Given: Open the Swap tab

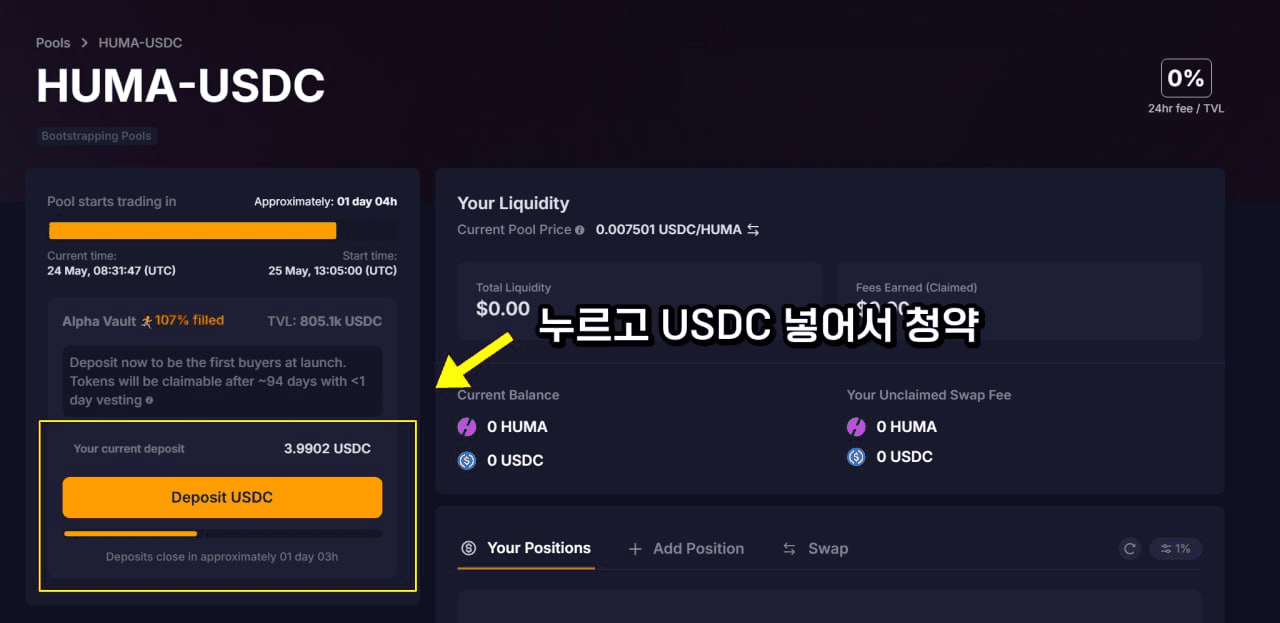Looking at the screenshot, I should 815,549.
